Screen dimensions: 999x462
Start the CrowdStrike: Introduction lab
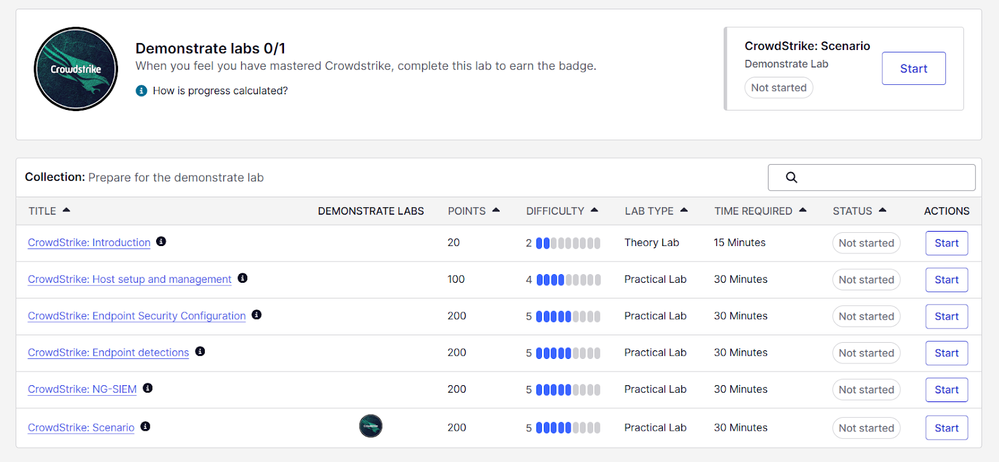(x=946, y=243)
